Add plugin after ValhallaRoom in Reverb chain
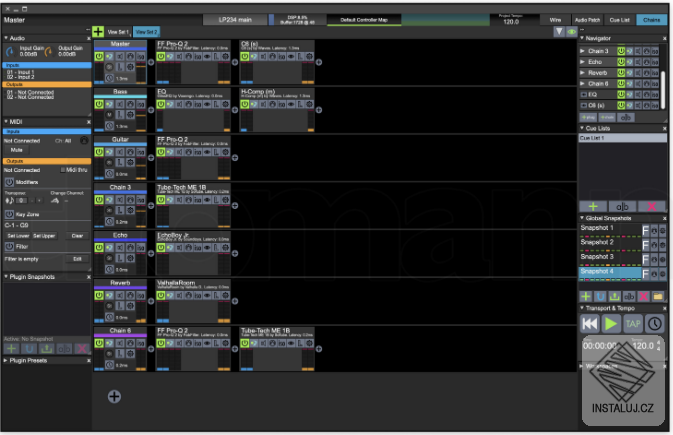 235,301
